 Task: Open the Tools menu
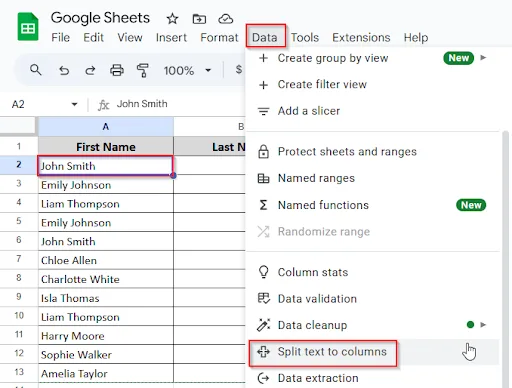click(x=305, y=37)
